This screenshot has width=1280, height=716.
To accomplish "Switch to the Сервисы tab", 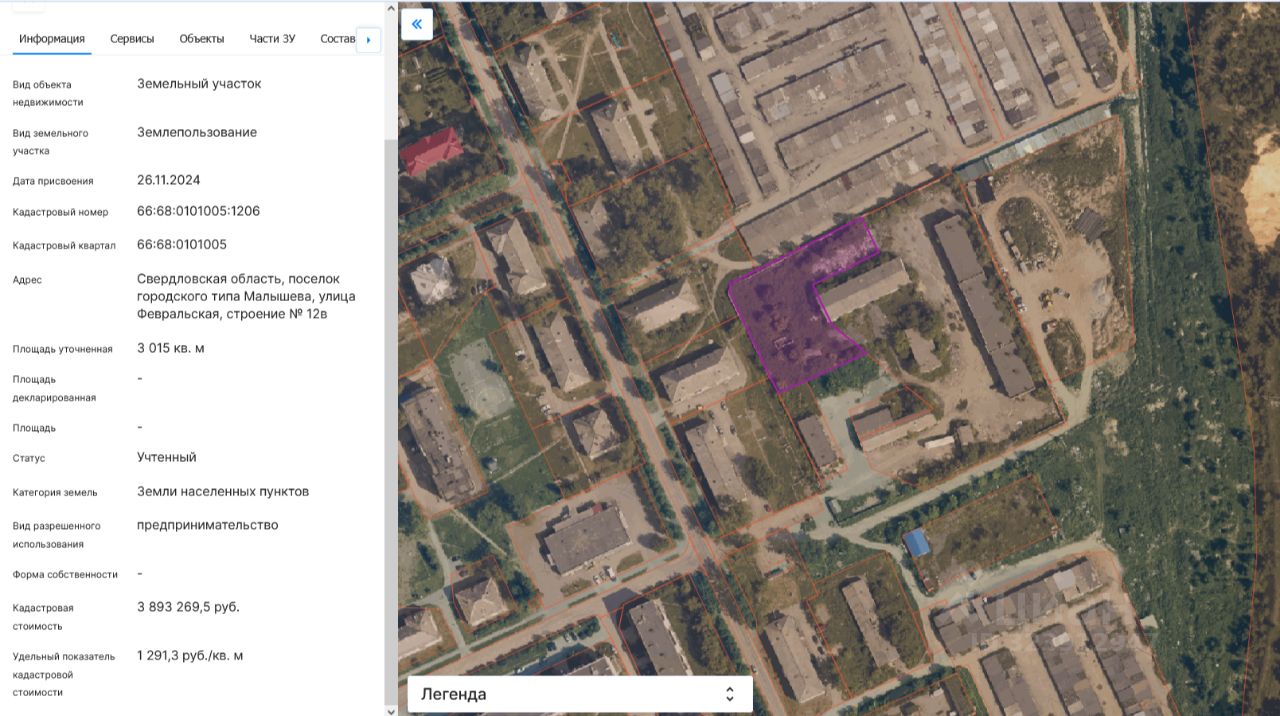I will (x=132, y=39).
